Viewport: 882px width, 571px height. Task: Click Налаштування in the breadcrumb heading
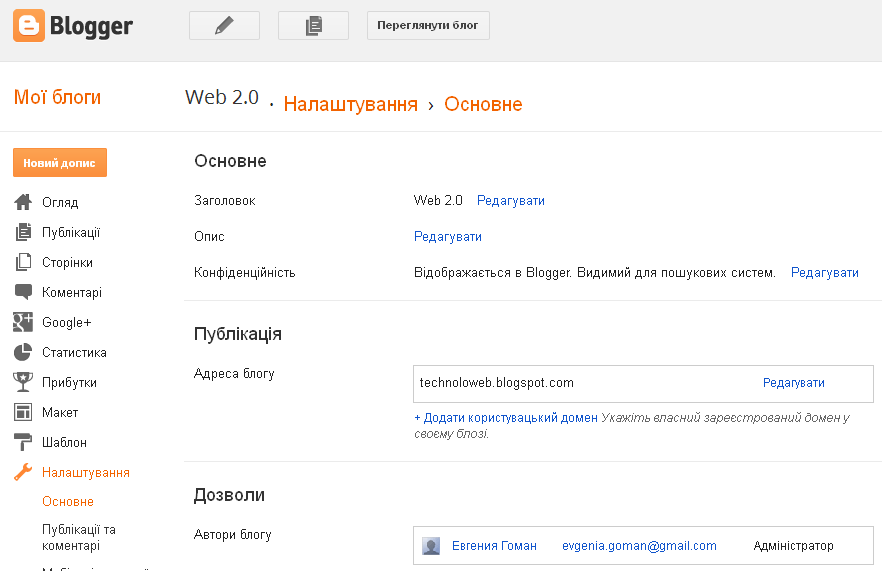point(350,104)
